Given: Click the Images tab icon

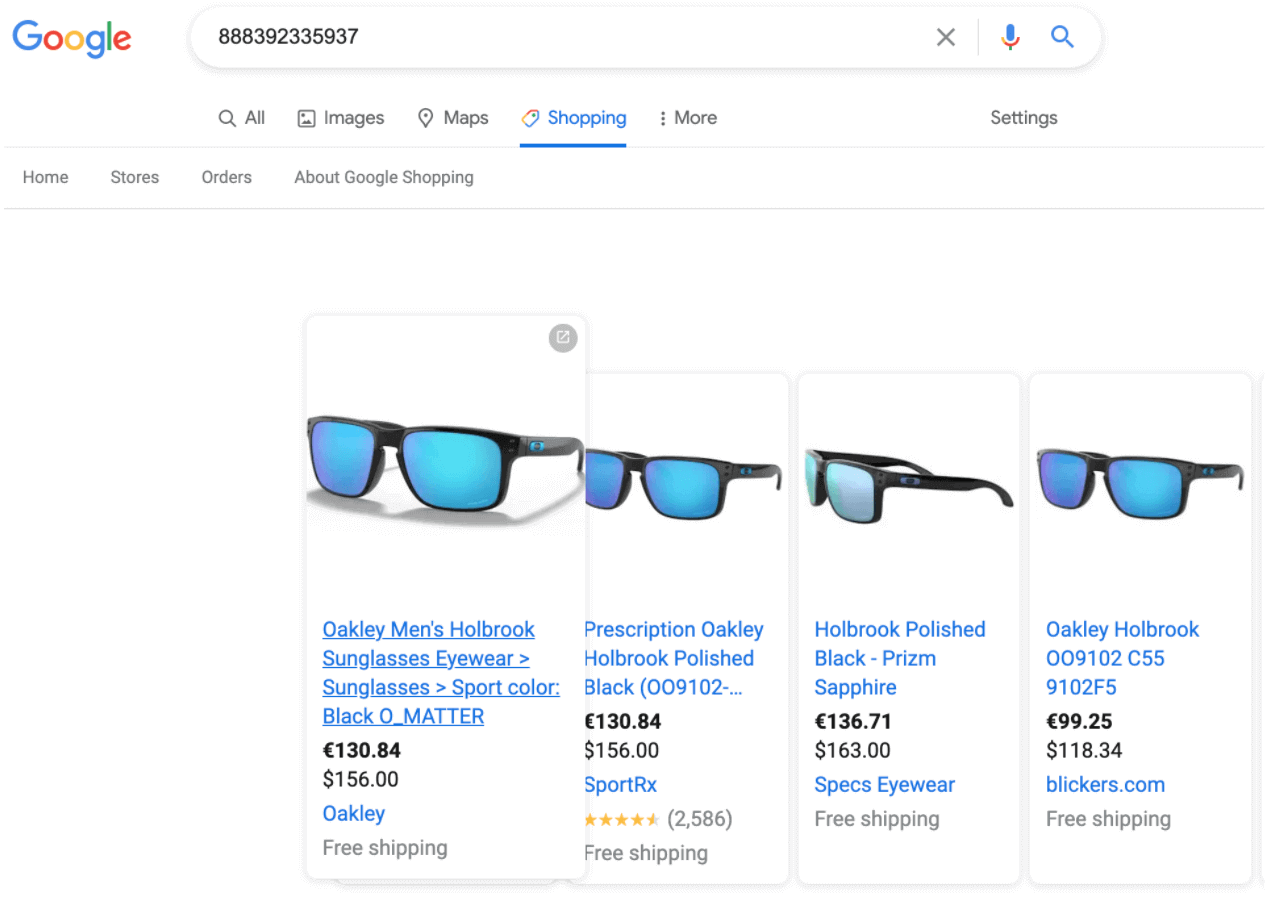Looking at the screenshot, I should tap(305, 117).
